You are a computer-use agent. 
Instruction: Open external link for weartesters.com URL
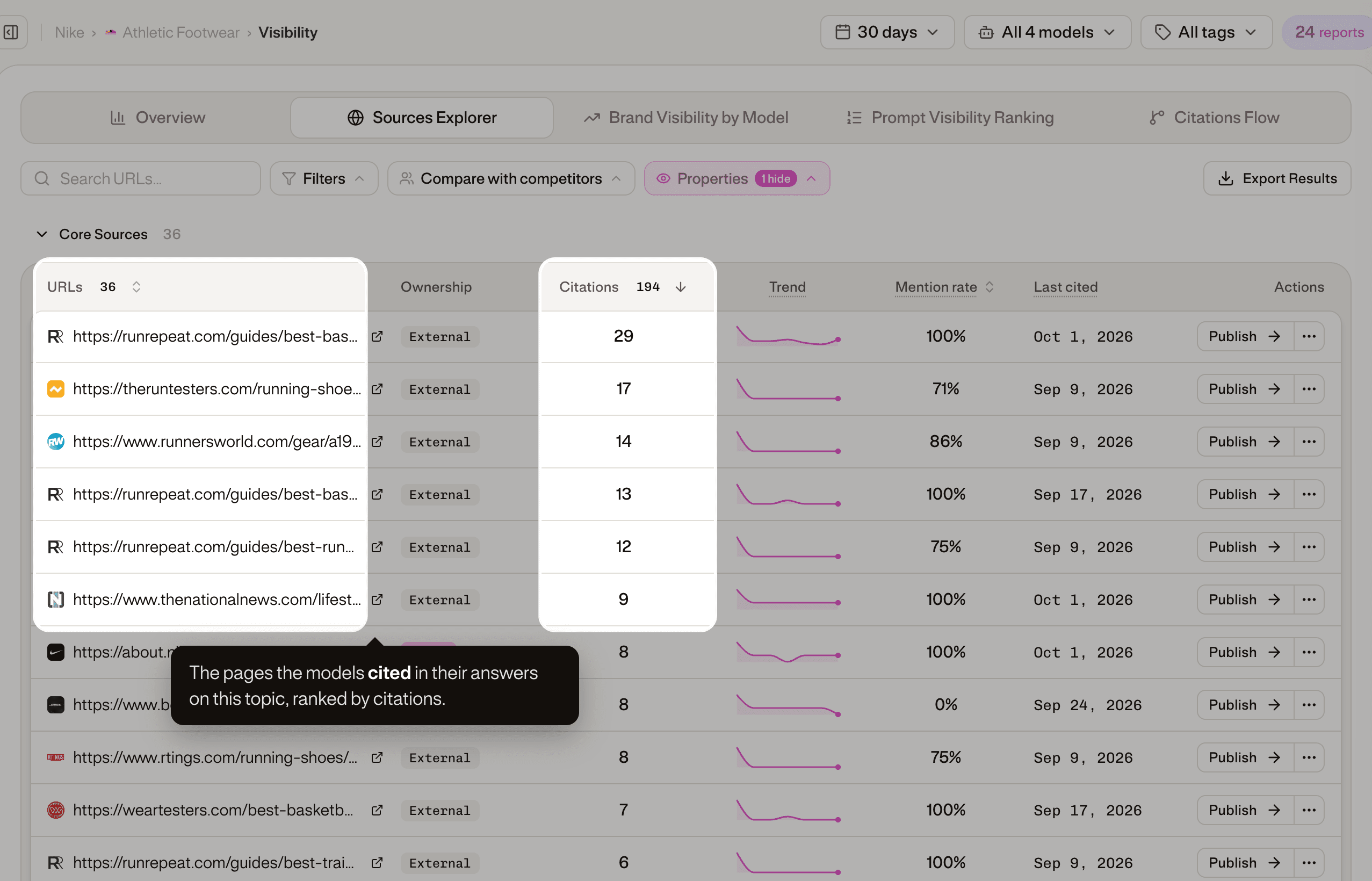[x=377, y=810]
